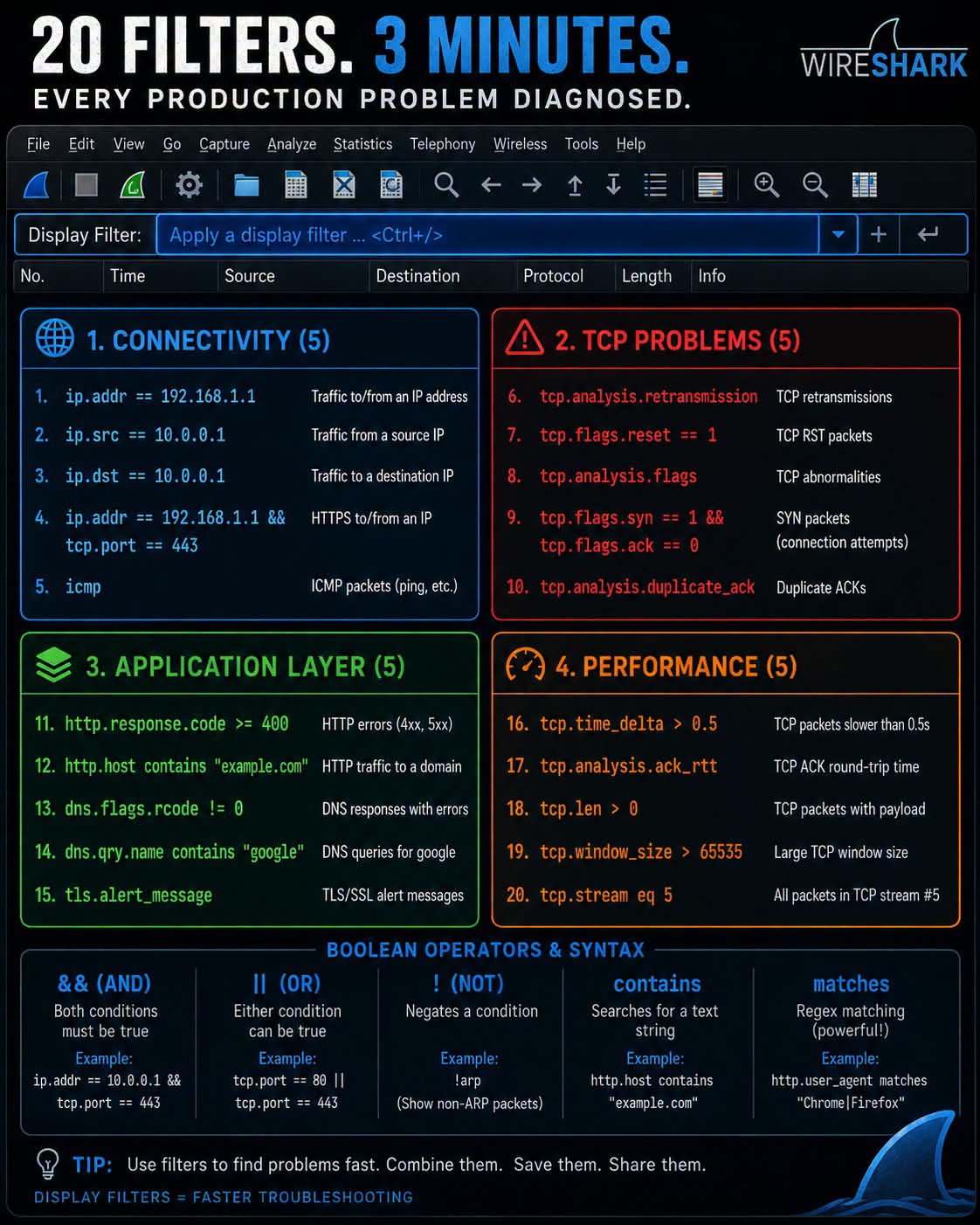Select filter text "tcp.window_size > 65535"

tap(641, 852)
